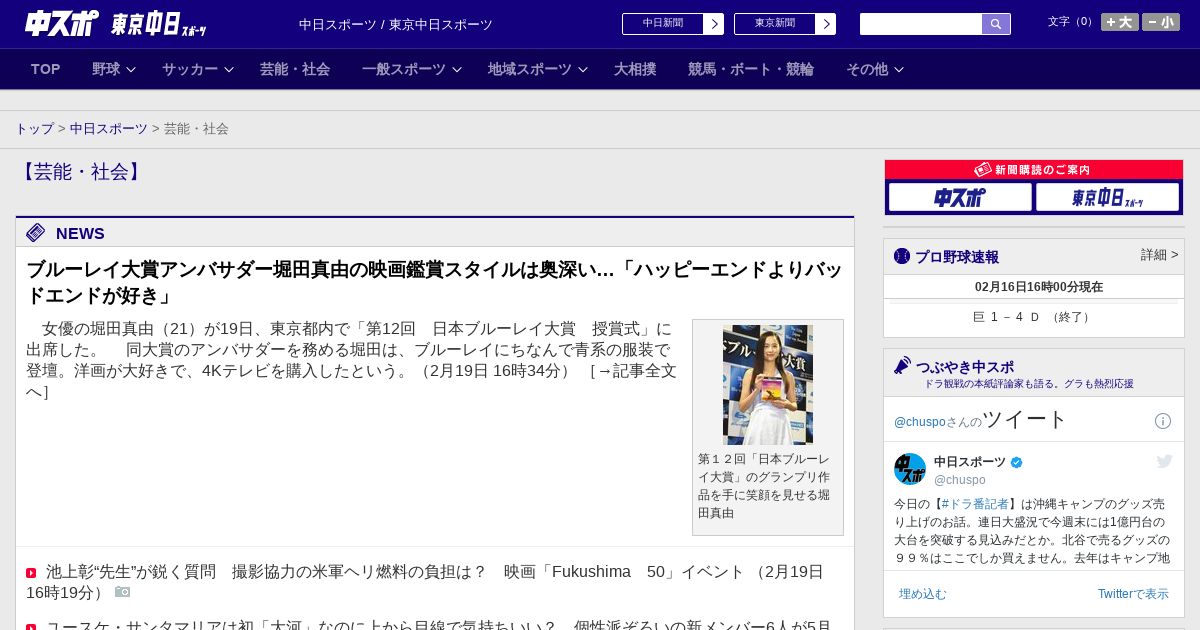The image size is (1200, 630).
Task: Open the 堀田真由 Blu-ray award photo
Action: [x=768, y=385]
